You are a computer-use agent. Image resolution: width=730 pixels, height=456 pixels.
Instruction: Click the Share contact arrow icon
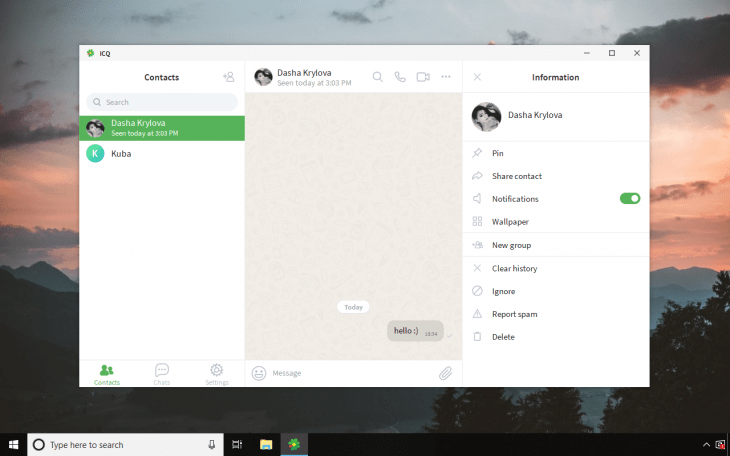pyautogui.click(x=477, y=176)
